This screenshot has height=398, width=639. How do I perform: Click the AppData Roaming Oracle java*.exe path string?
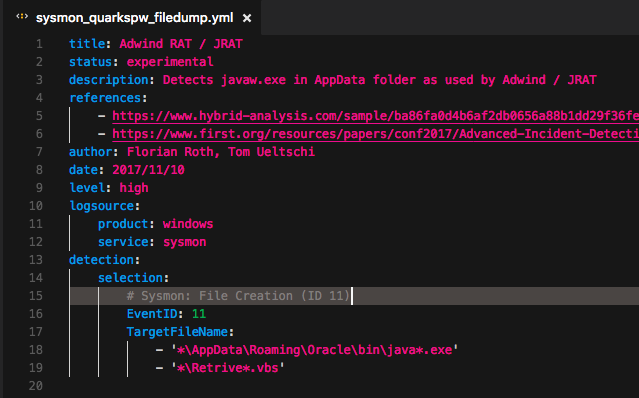[x=315, y=350]
